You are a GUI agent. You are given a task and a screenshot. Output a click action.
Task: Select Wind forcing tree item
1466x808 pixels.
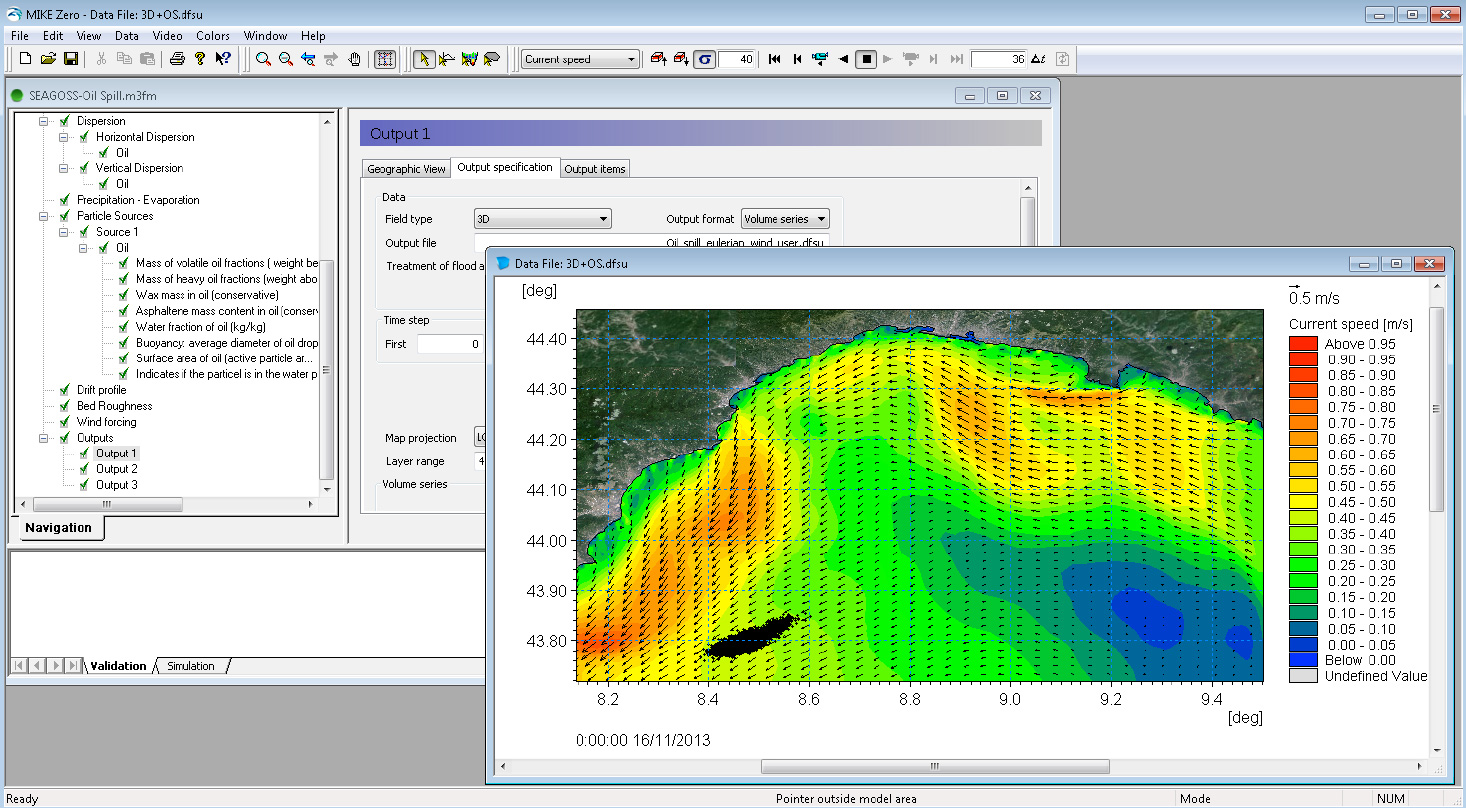coord(106,422)
